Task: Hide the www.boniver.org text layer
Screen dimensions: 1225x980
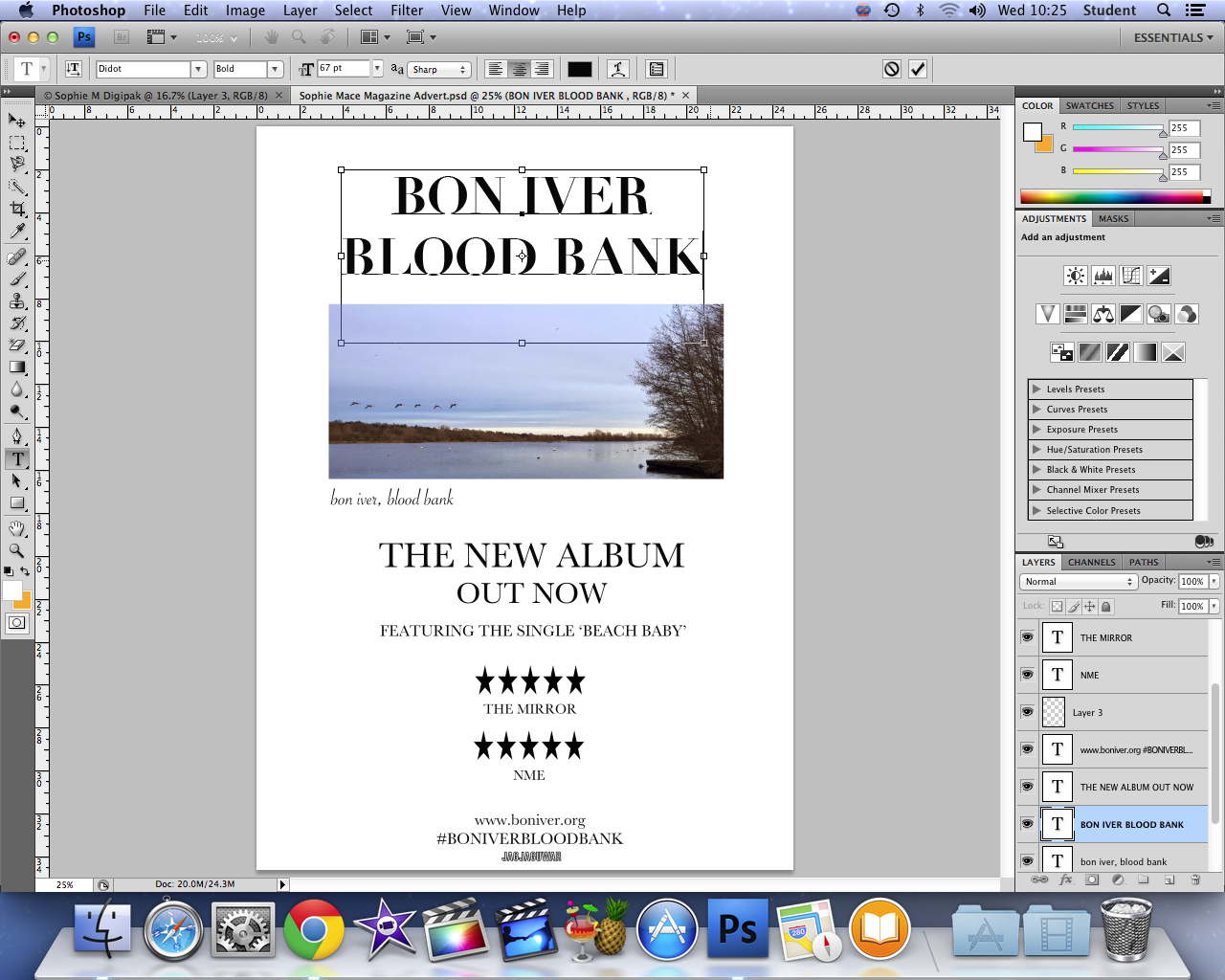Action: [1028, 749]
